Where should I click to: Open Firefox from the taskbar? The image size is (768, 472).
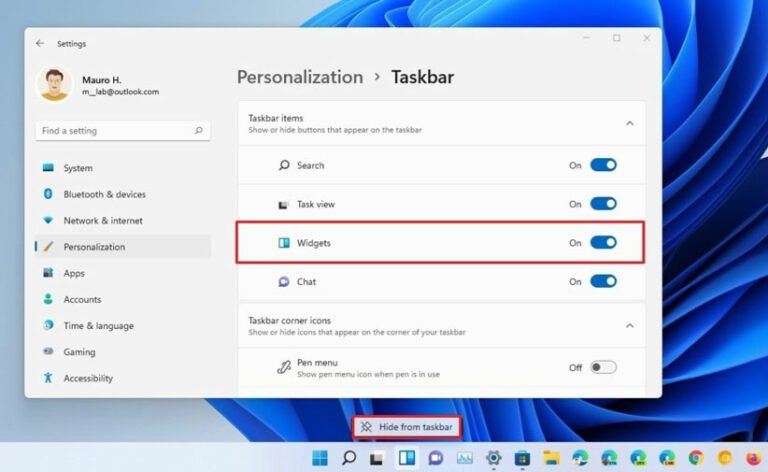pyautogui.click(x=753, y=458)
